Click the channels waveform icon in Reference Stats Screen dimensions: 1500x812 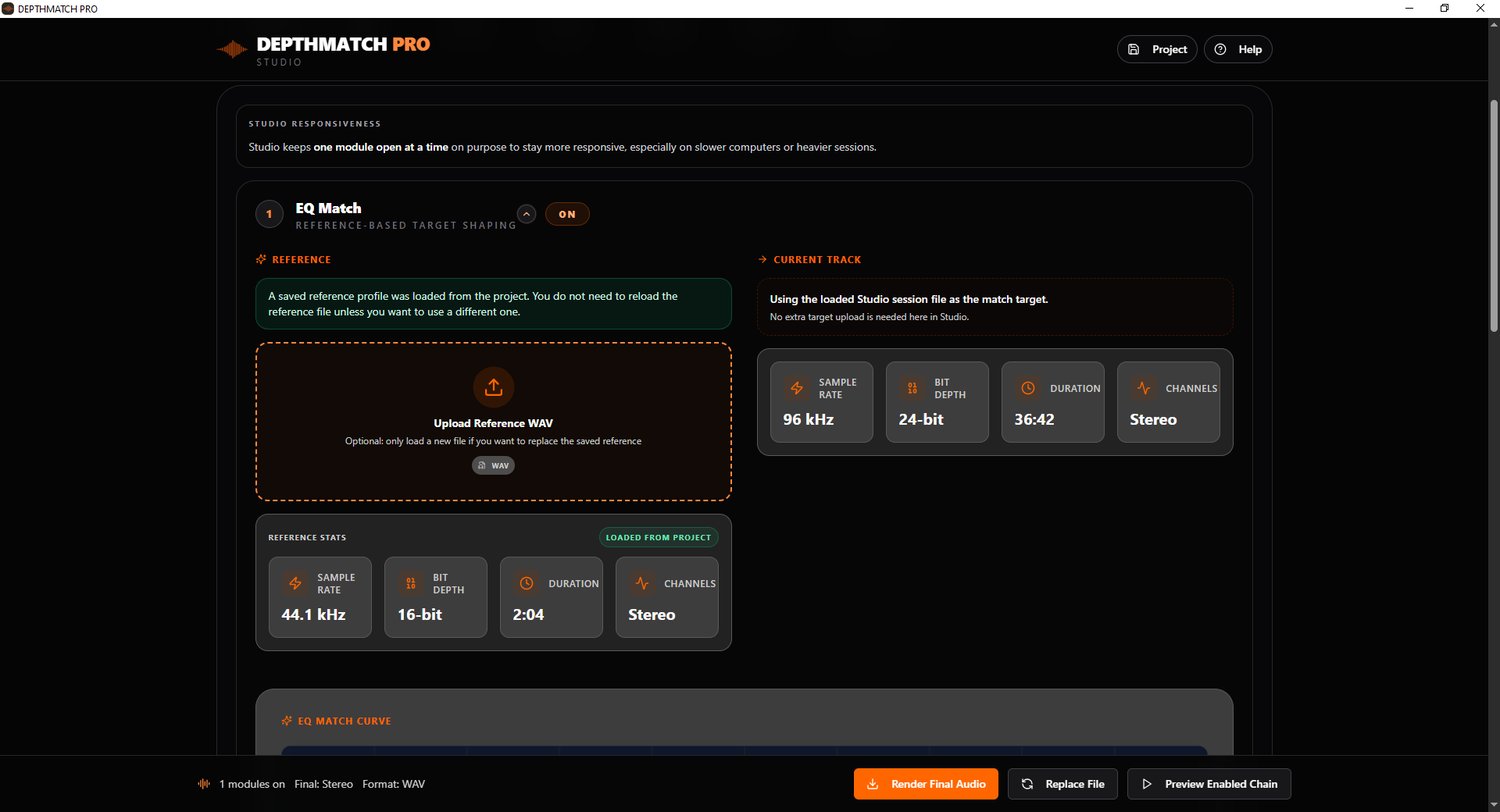(642, 583)
